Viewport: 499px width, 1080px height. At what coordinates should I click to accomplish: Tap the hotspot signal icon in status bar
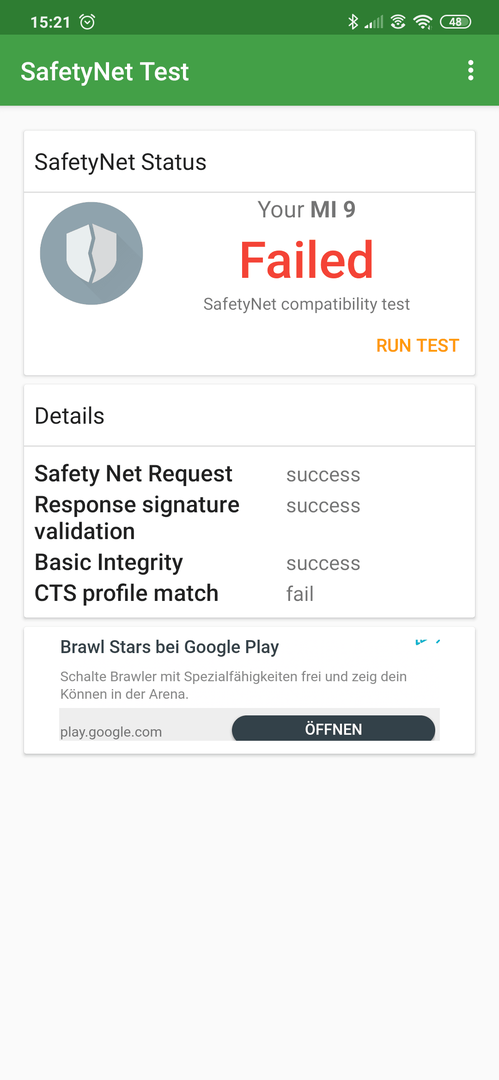(398, 21)
